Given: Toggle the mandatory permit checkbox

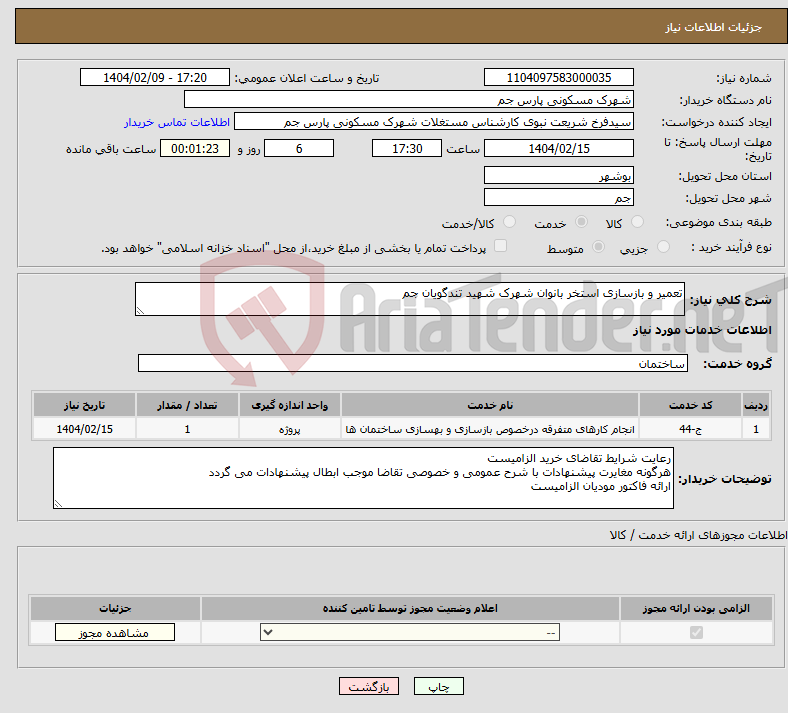Looking at the screenshot, I should coord(696,632).
